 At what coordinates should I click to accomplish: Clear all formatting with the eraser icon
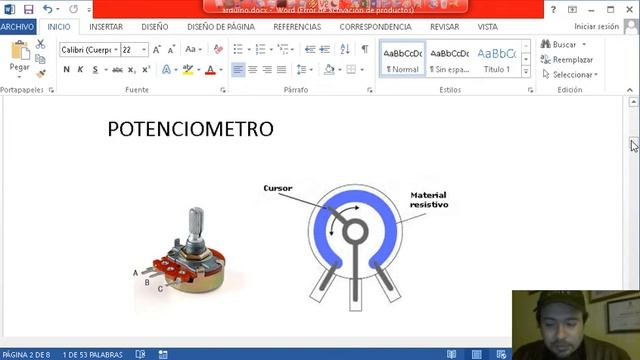point(218,49)
